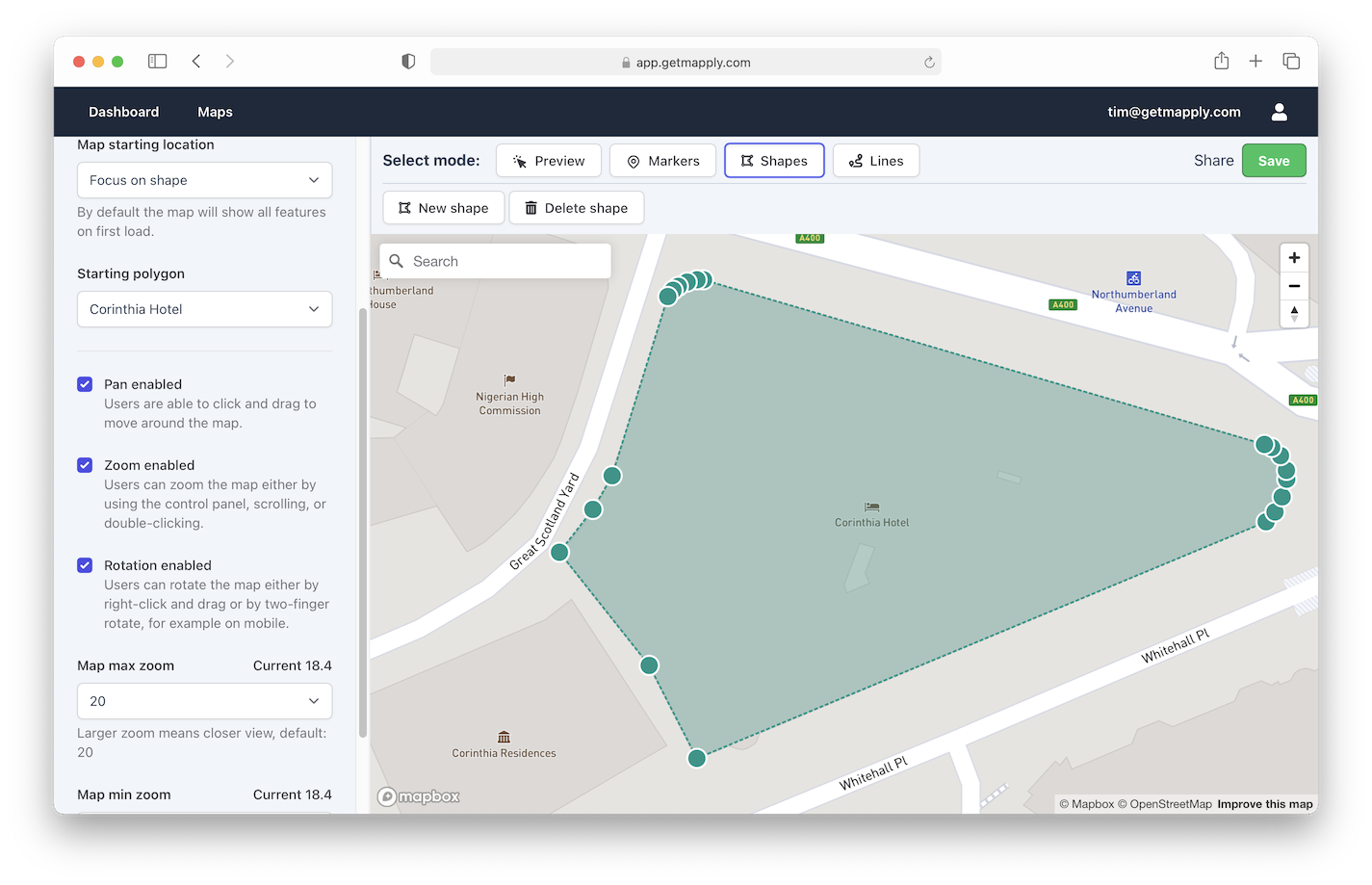Click the Corinthia Residences museum icon
The width and height of the screenshot is (1372, 885).
(x=504, y=737)
